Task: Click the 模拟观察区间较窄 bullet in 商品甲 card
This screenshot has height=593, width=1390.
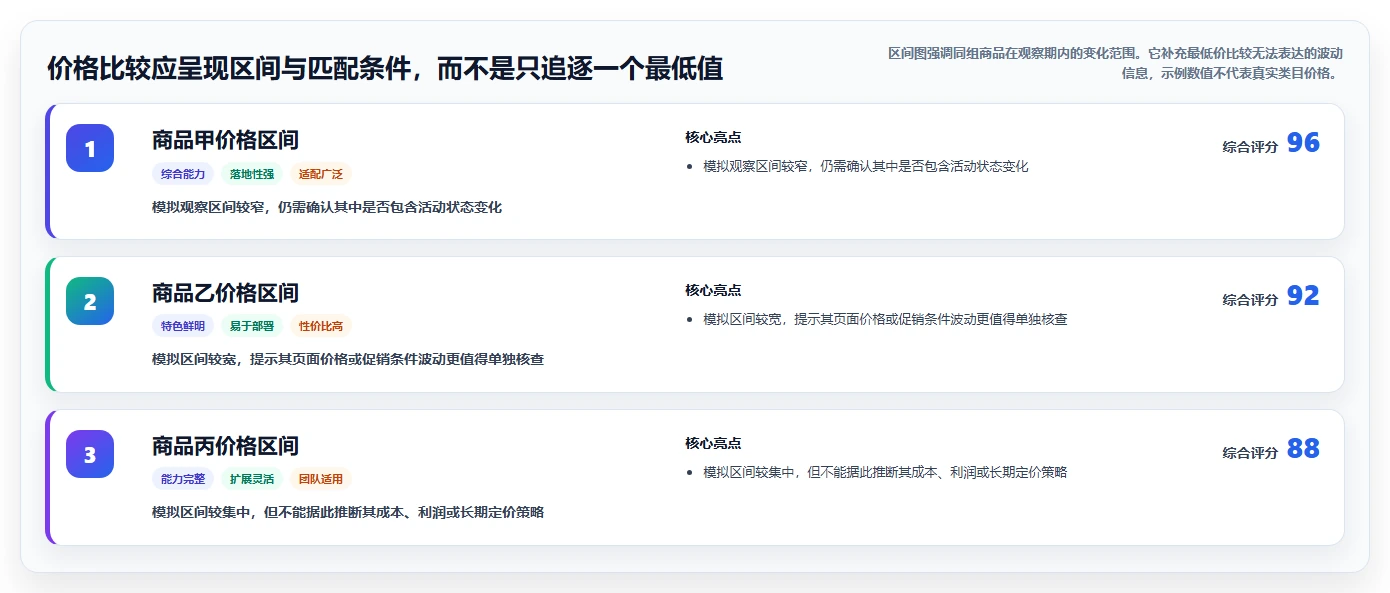Action: coord(866,166)
